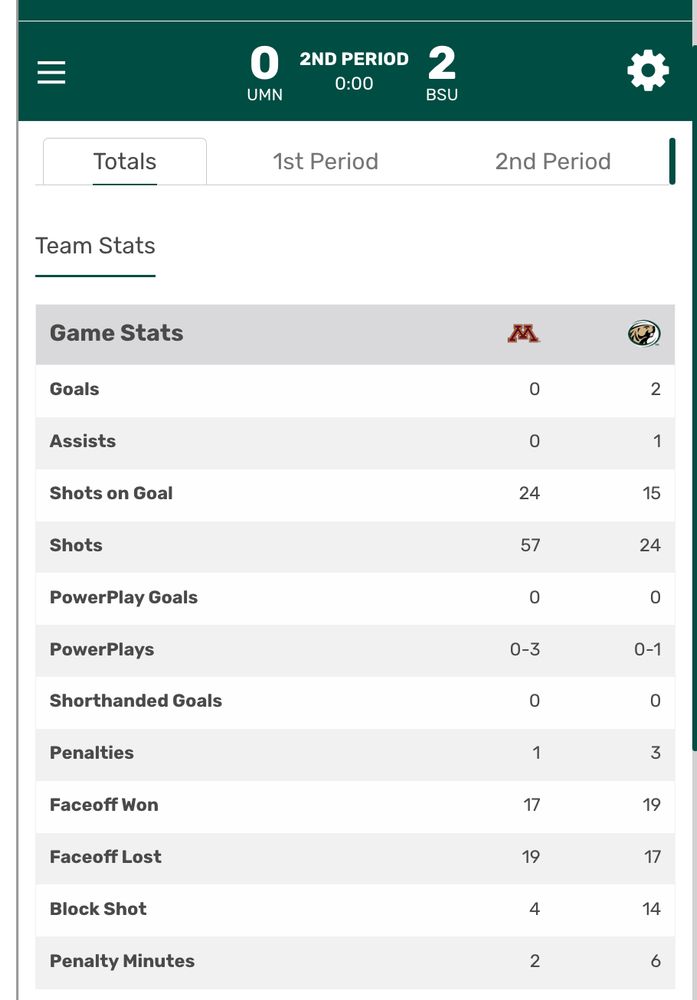Switch to the 1st Period tab
Image resolution: width=697 pixels, height=1000 pixels.
(x=325, y=162)
